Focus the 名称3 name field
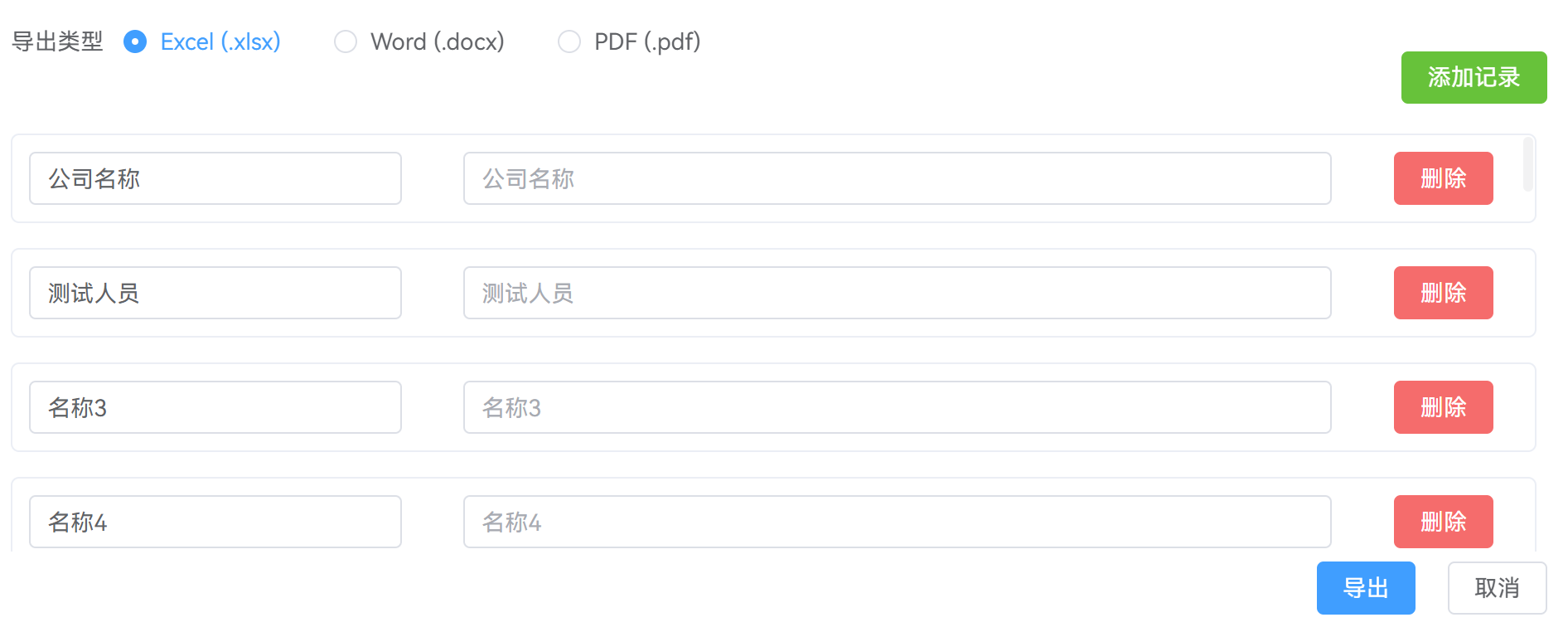The height and width of the screenshot is (632, 1568). [215, 407]
